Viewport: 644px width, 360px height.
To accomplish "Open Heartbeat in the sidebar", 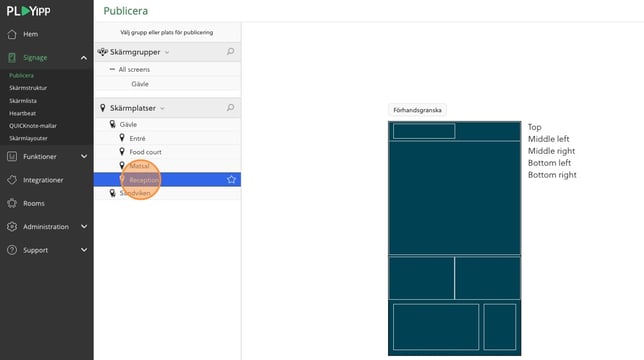I will 23,113.
